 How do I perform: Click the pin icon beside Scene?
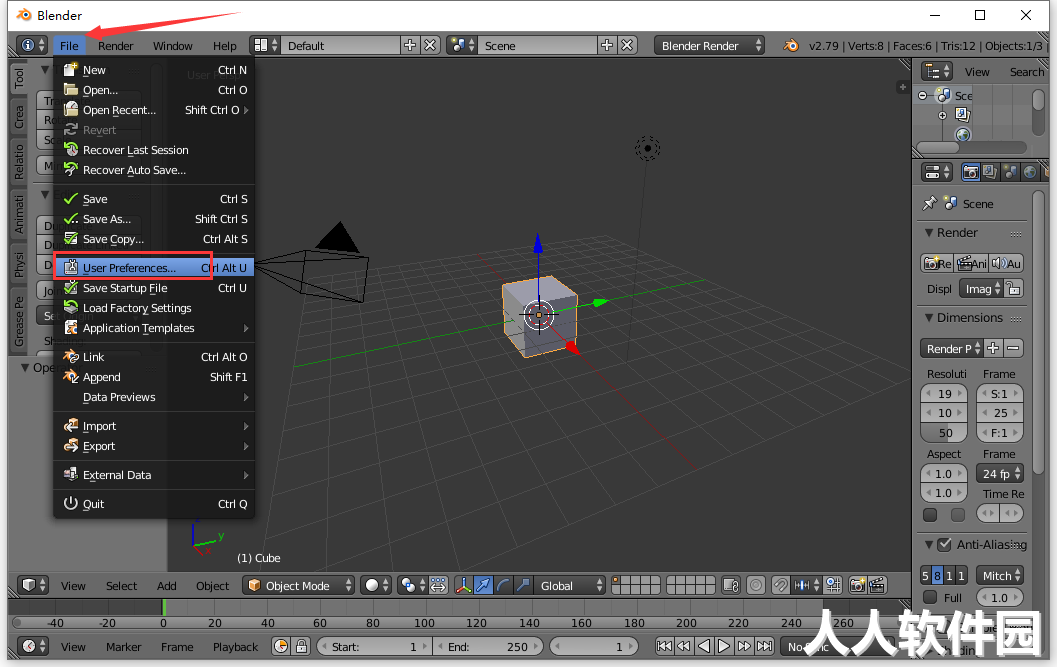(x=930, y=203)
